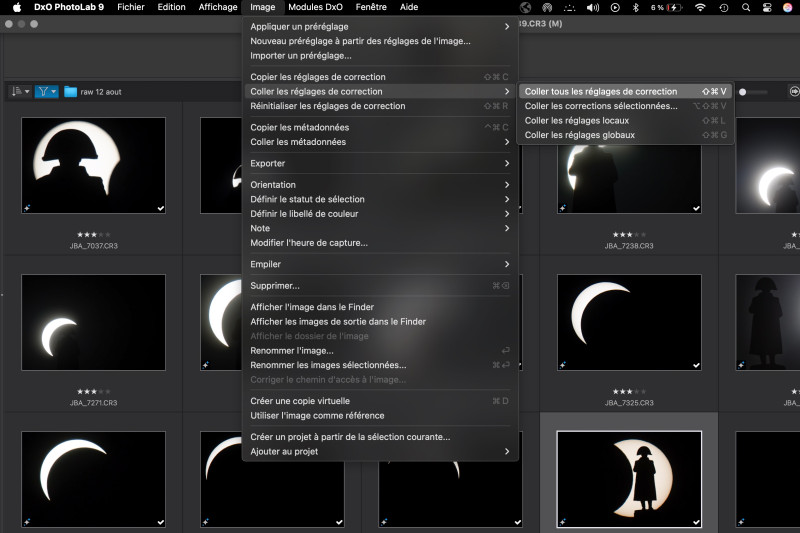Click the export arrow icon in toolbar
Screen dimensions: 800x533
(794, 91)
